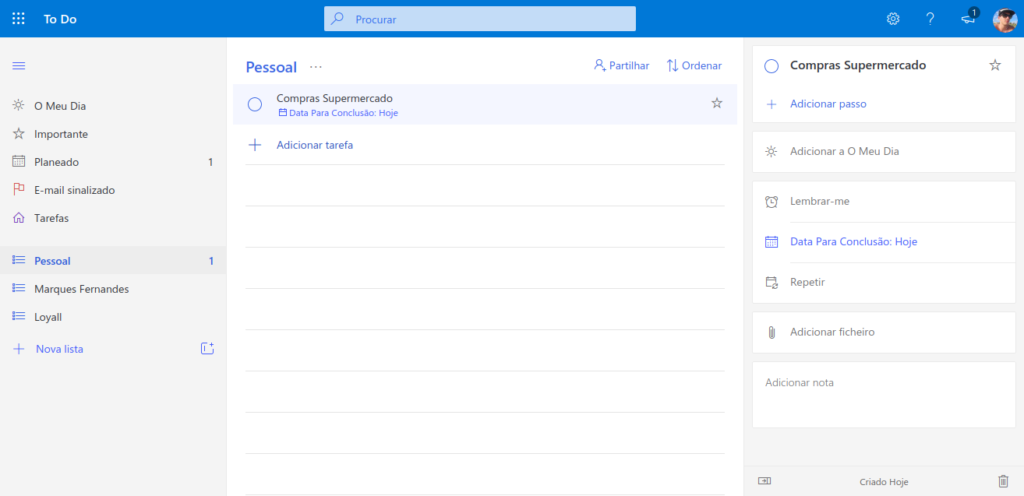Edit the Compras Supermercado title in details pane
This screenshot has width=1024, height=496.
point(857,65)
